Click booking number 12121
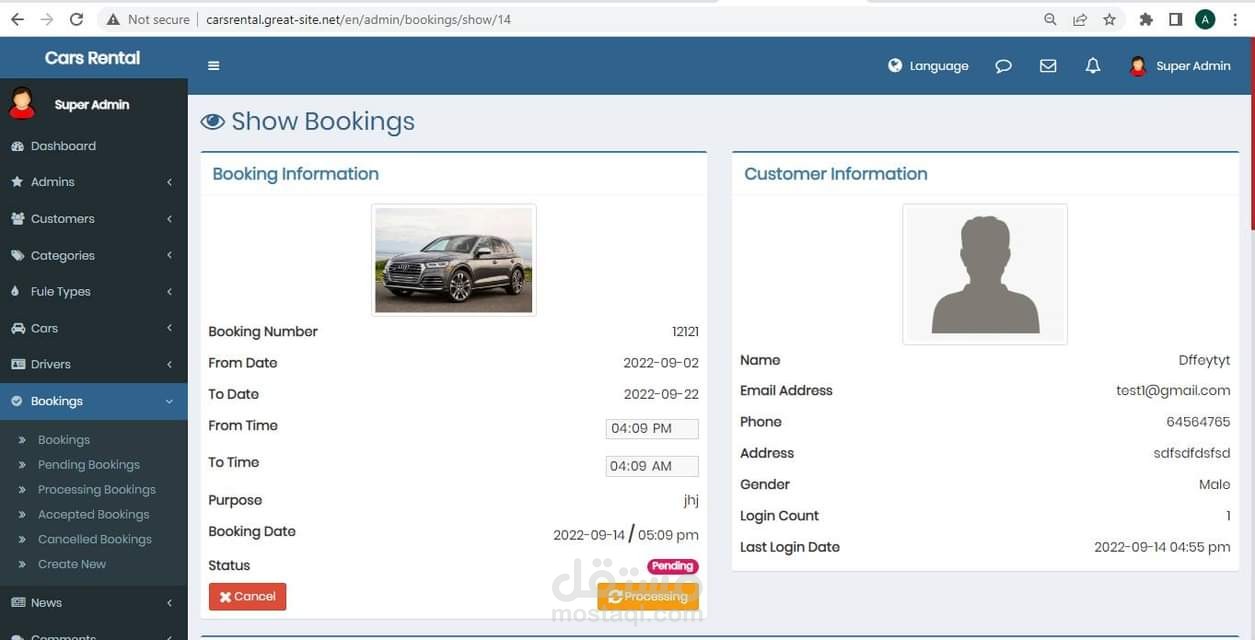The height and width of the screenshot is (640, 1255). point(685,332)
